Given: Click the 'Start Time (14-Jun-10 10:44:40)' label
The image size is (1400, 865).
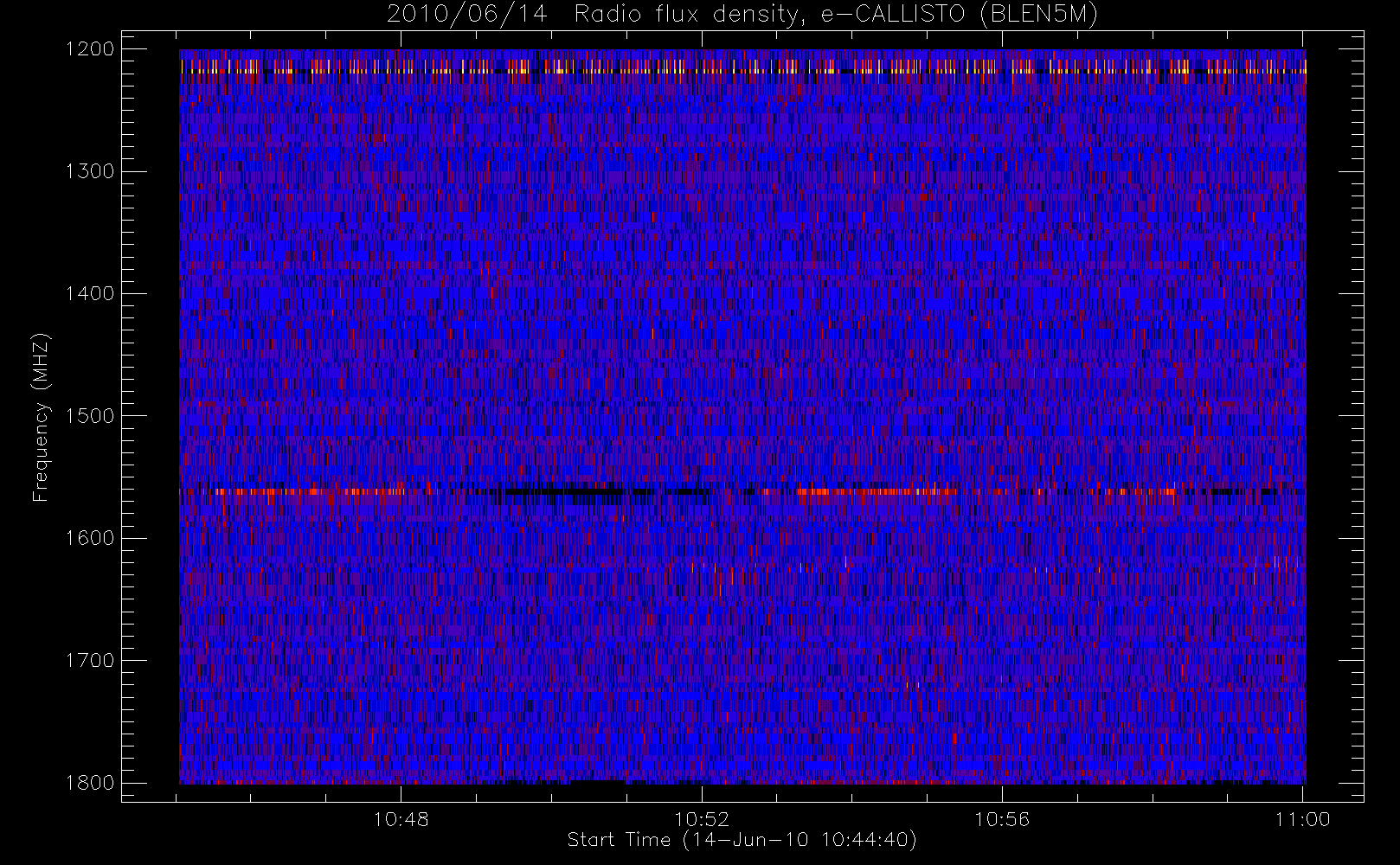Looking at the screenshot, I should click(742, 840).
